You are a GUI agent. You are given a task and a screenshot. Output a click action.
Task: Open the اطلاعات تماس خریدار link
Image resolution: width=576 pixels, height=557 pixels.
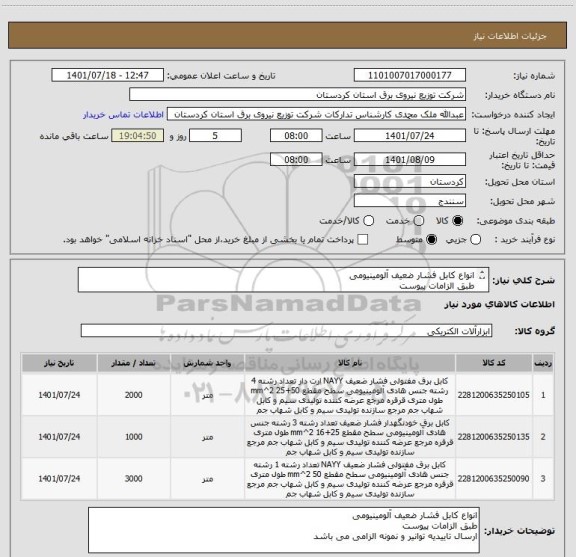(123, 115)
